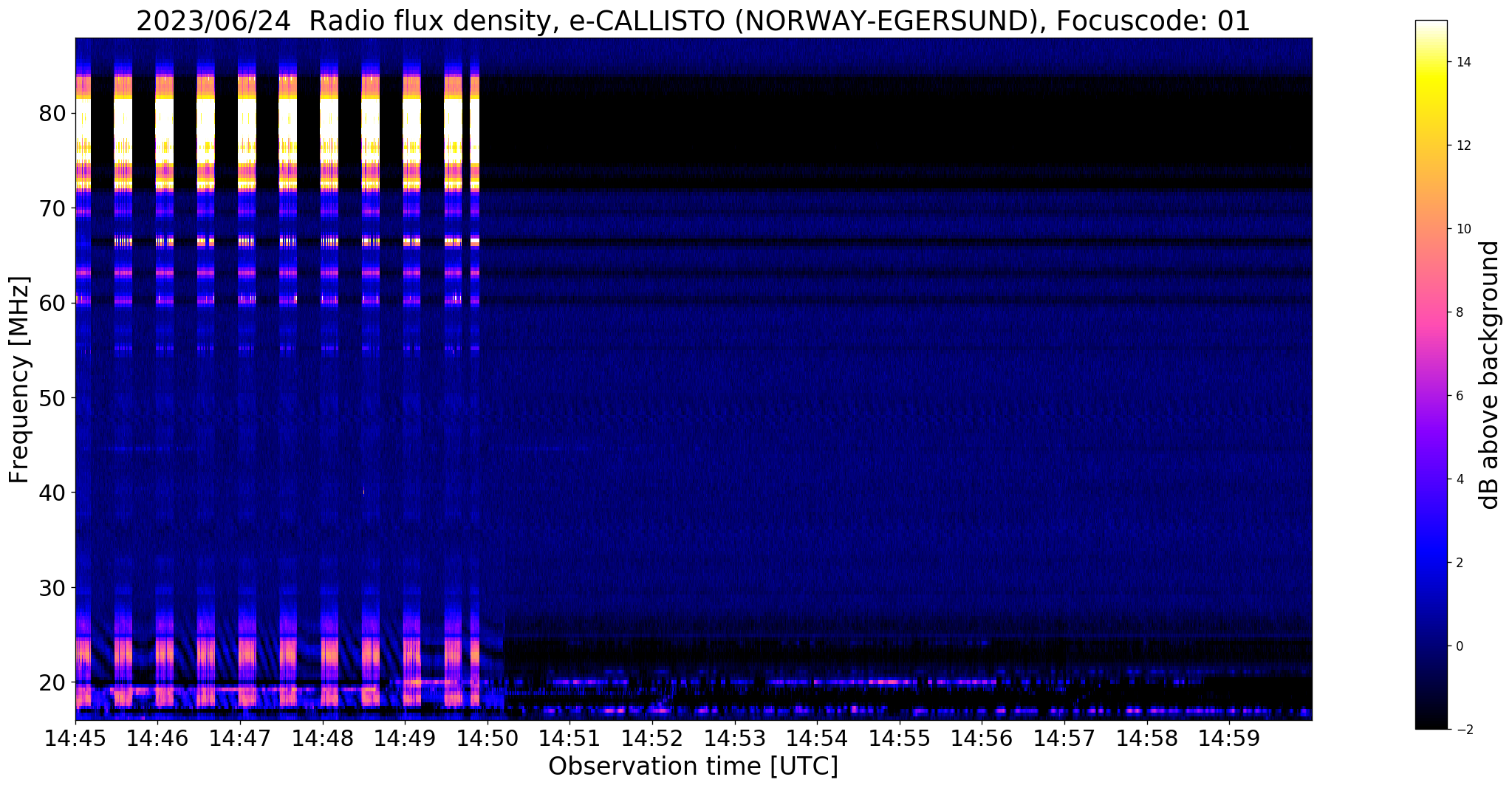The width and height of the screenshot is (1512, 788).
Task: Click the 70 MHz frequency tick label
Action: (52, 208)
